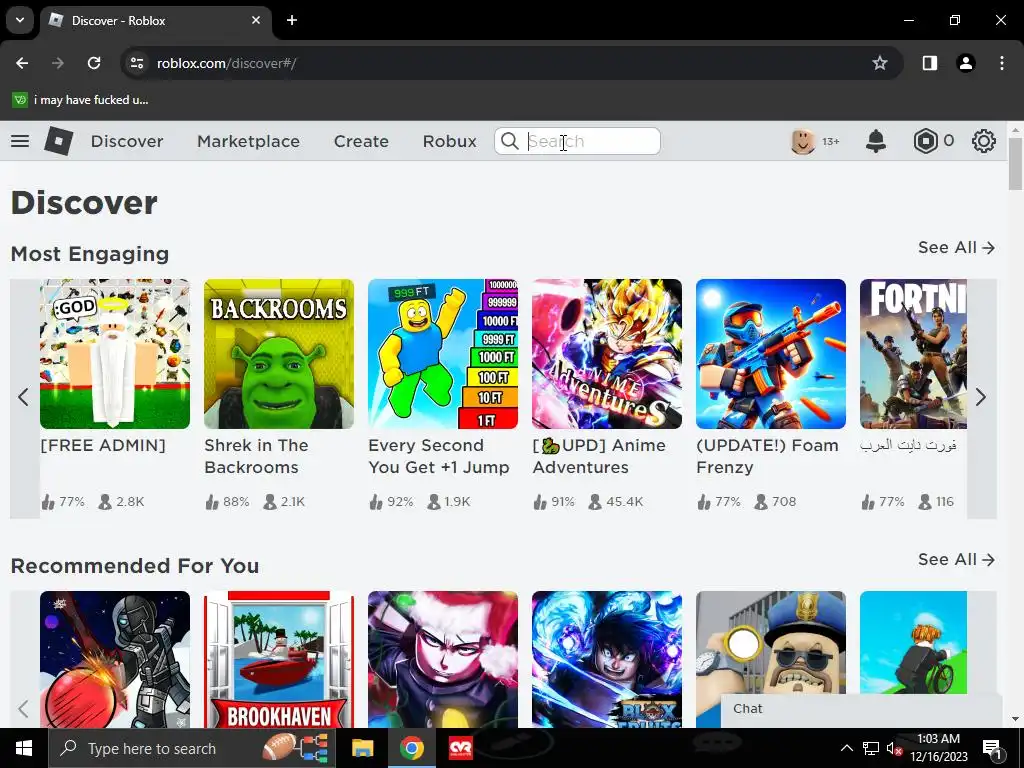View site information icon in address bar
The image size is (1024, 768).
click(137, 63)
